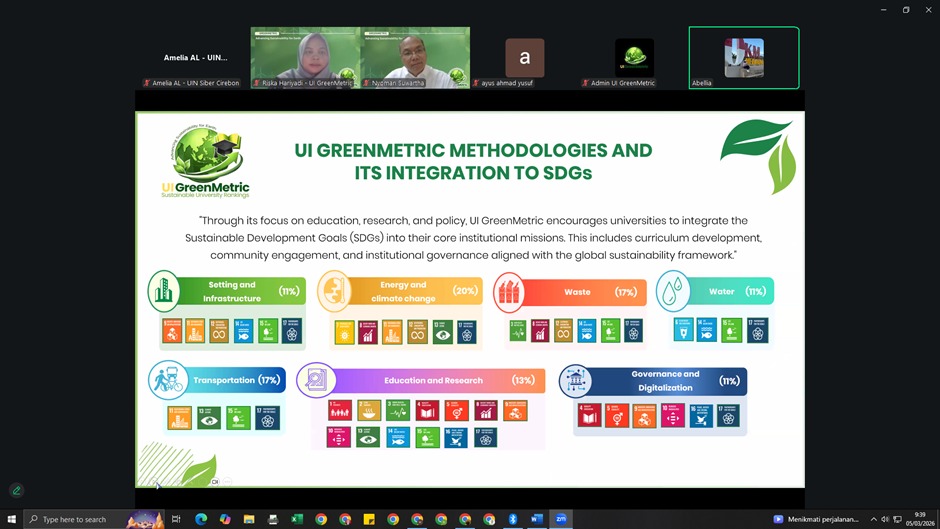Viewport: 940px width, 529px height.
Task: Expand the hidden system tray icons chevron
Action: pyautogui.click(x=873, y=519)
